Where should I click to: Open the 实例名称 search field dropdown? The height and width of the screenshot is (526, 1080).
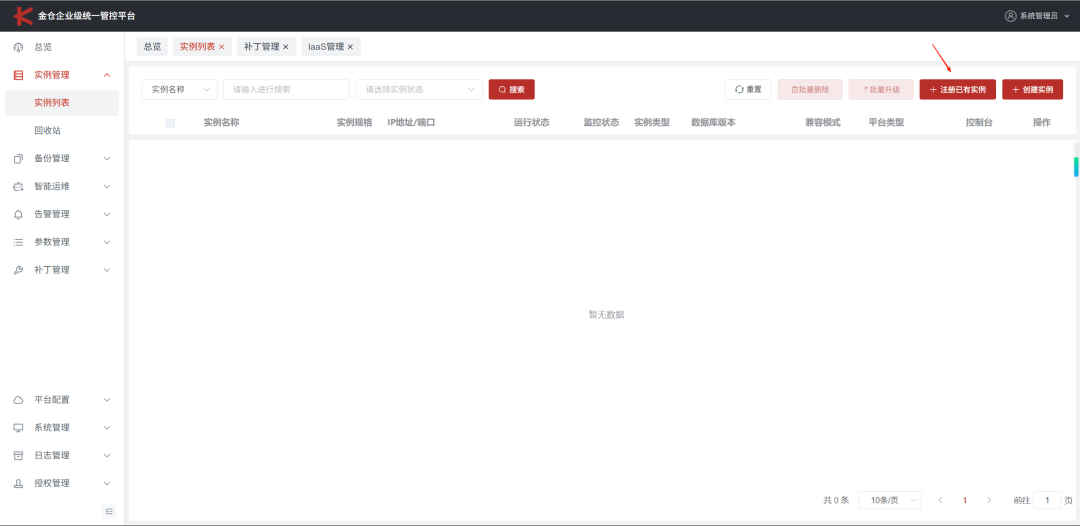(180, 90)
